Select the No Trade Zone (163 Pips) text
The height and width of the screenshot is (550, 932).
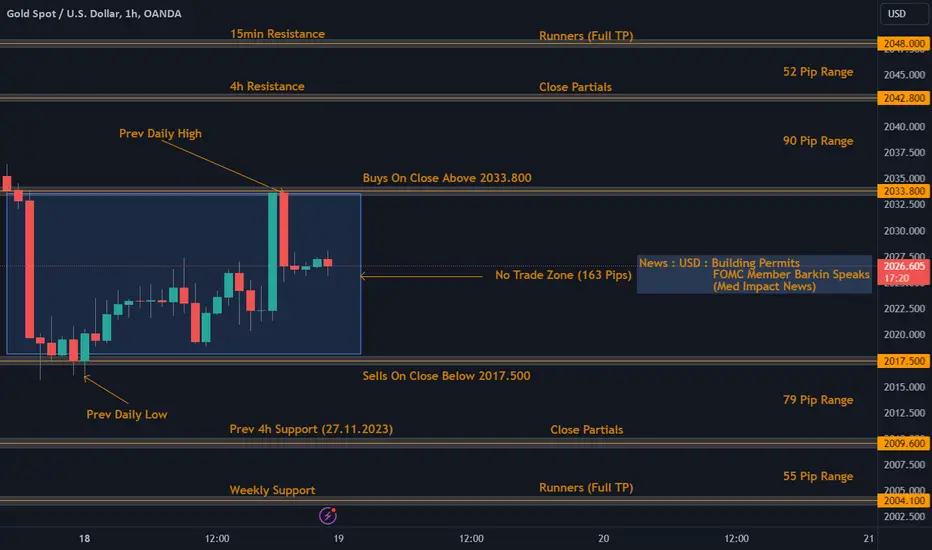tap(563, 275)
